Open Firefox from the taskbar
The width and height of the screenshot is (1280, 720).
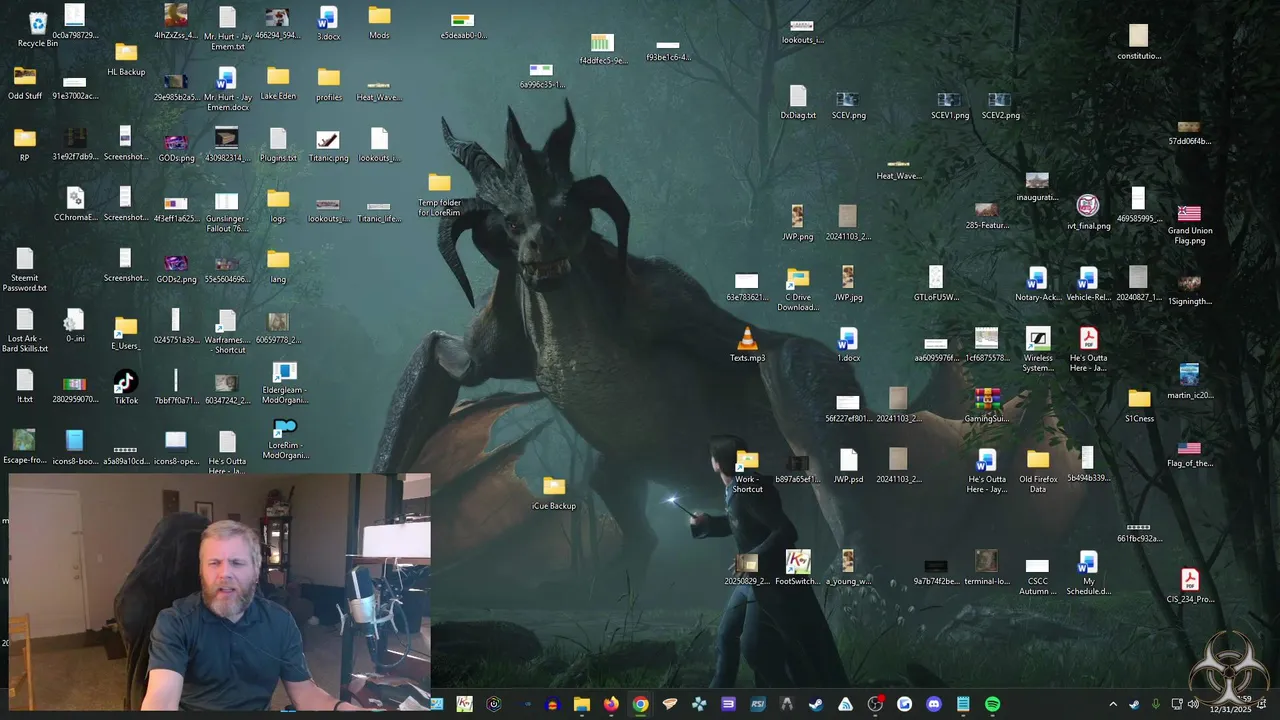tap(611, 704)
